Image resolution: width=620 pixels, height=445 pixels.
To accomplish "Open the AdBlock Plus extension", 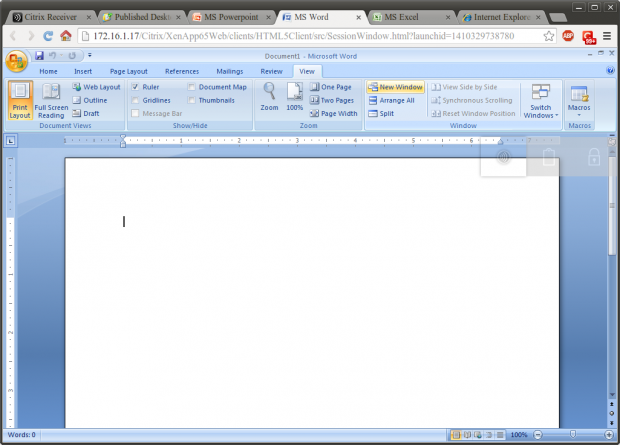I will (x=568, y=36).
